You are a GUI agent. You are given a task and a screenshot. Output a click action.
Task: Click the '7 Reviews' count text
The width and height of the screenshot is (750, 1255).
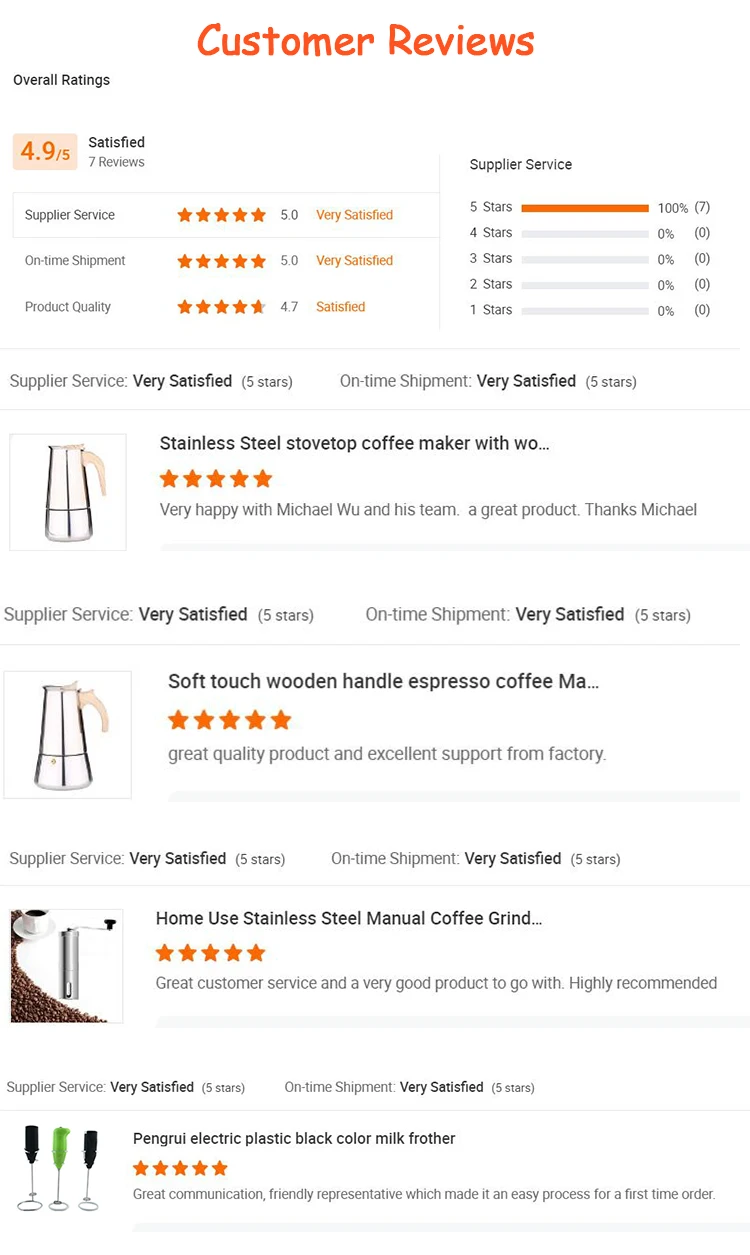click(116, 162)
